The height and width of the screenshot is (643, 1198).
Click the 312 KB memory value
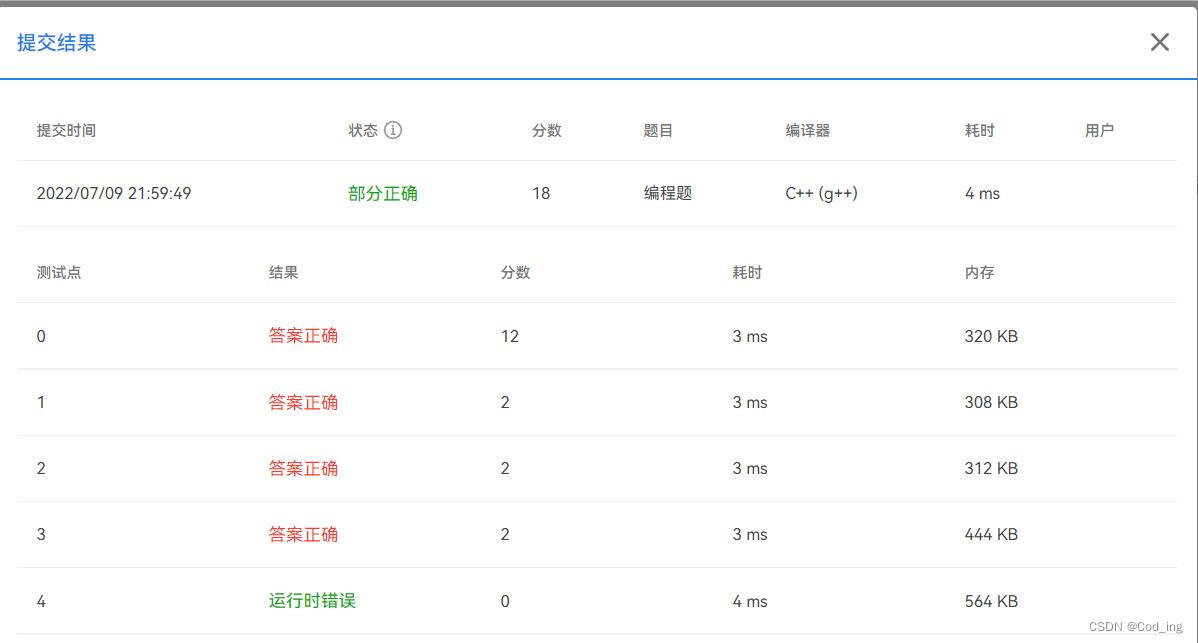991,468
